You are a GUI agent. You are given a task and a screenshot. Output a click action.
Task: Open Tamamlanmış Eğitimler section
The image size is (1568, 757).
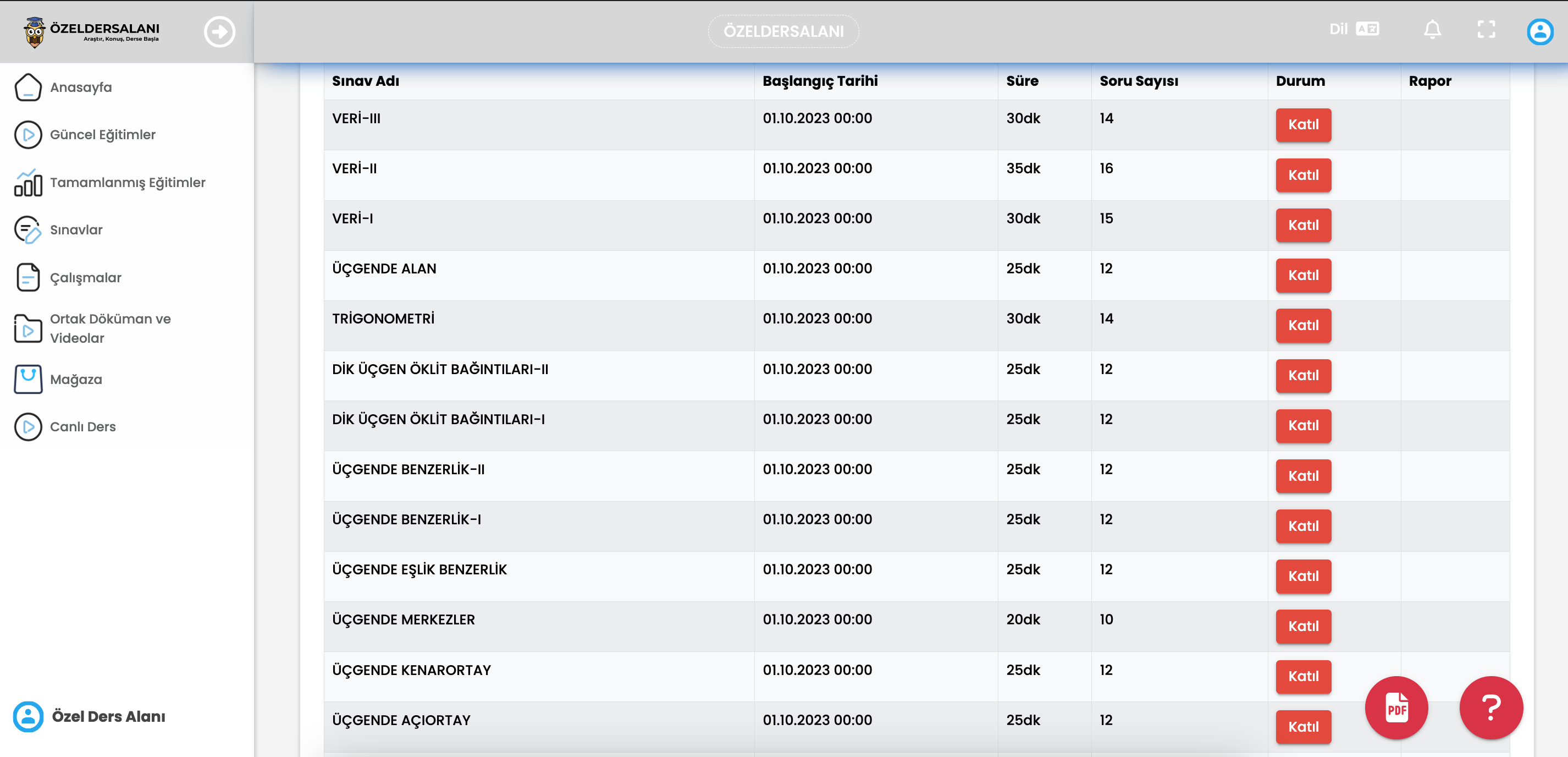(127, 182)
